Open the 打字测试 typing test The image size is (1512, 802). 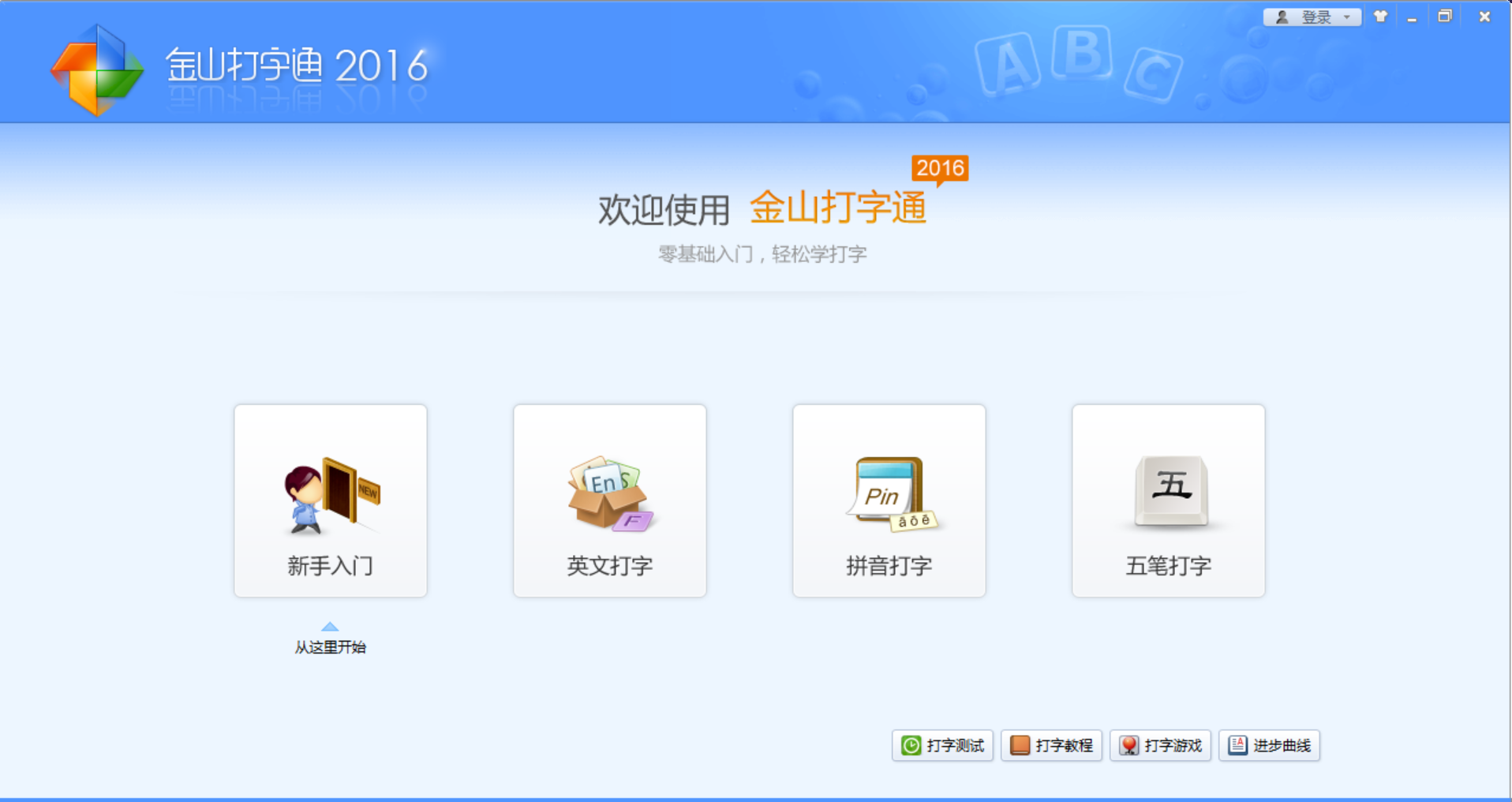(943, 744)
